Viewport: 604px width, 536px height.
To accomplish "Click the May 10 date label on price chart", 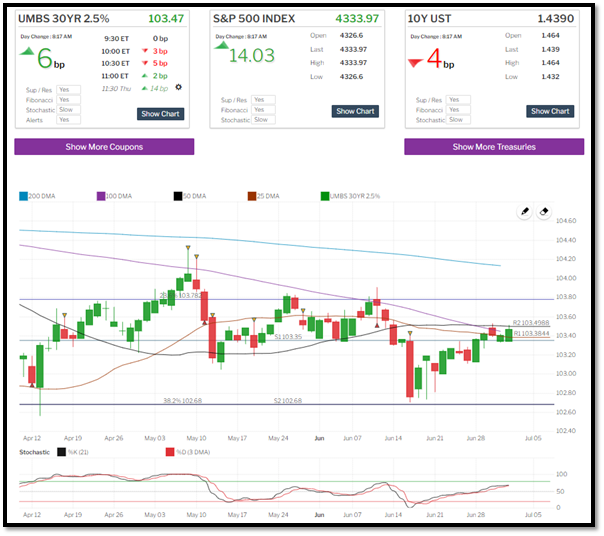I will [x=196, y=438].
